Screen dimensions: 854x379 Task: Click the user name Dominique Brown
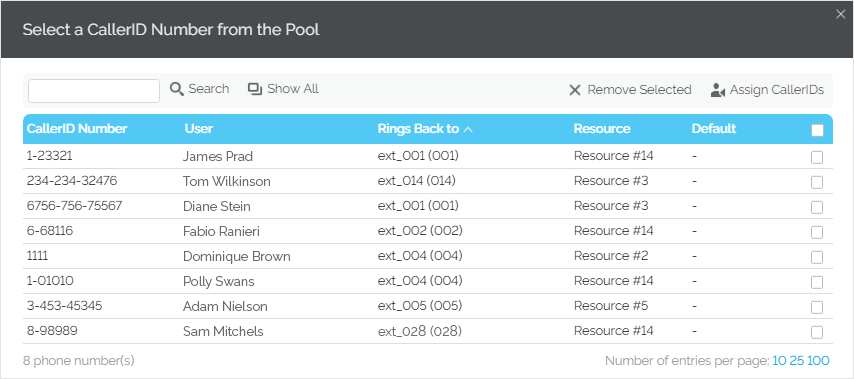(x=237, y=257)
